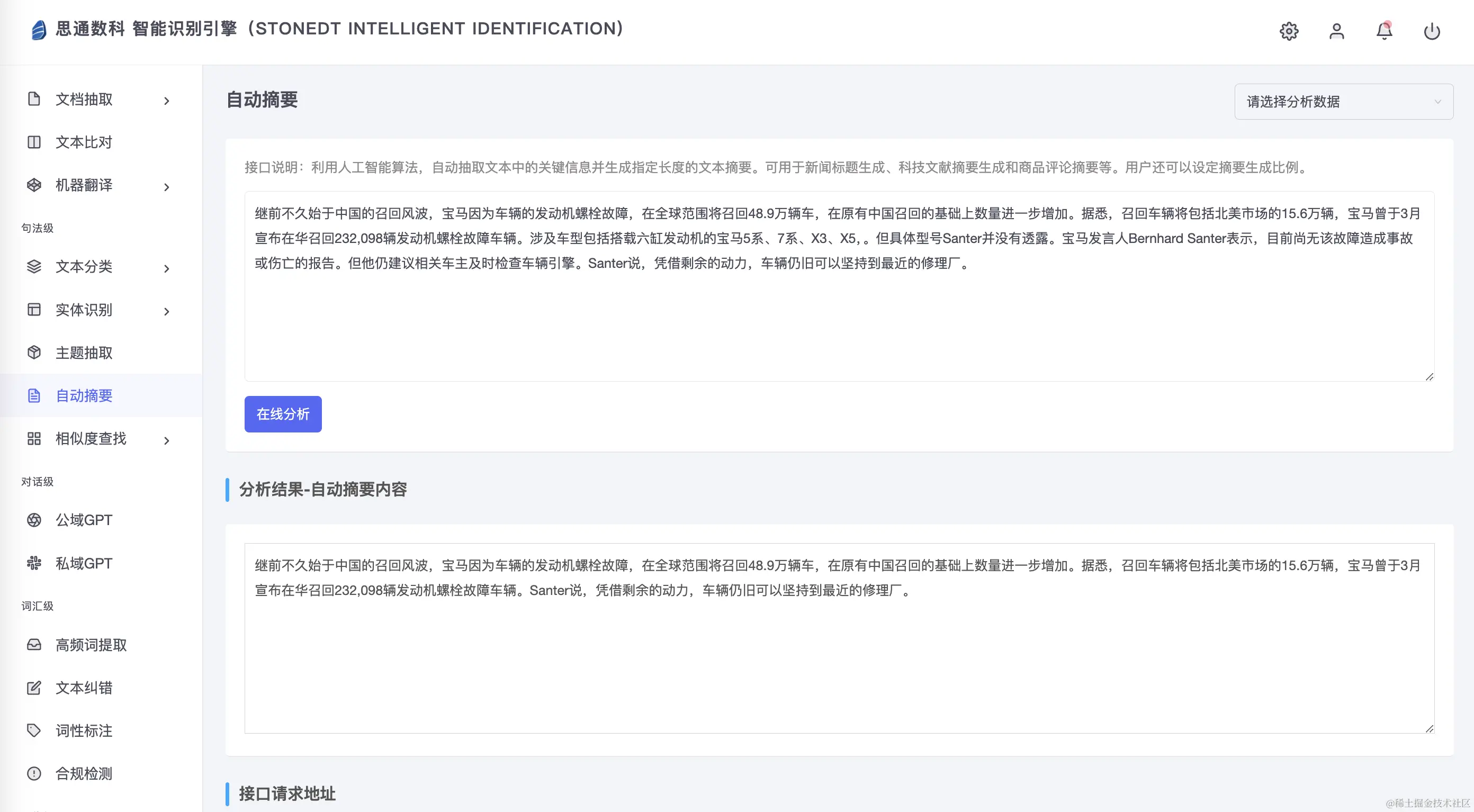1474x812 pixels.
Task: Click the 私域GPT sidebar icon
Action: (34, 563)
